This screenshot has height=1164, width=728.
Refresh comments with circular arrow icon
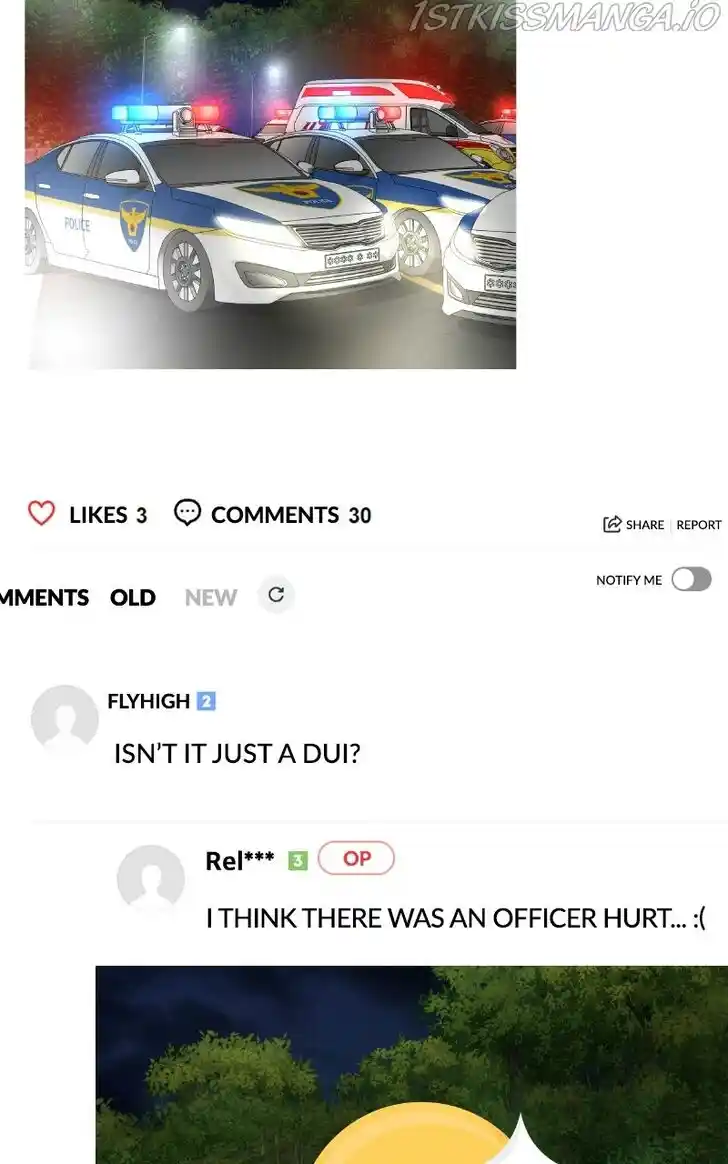[276, 595]
